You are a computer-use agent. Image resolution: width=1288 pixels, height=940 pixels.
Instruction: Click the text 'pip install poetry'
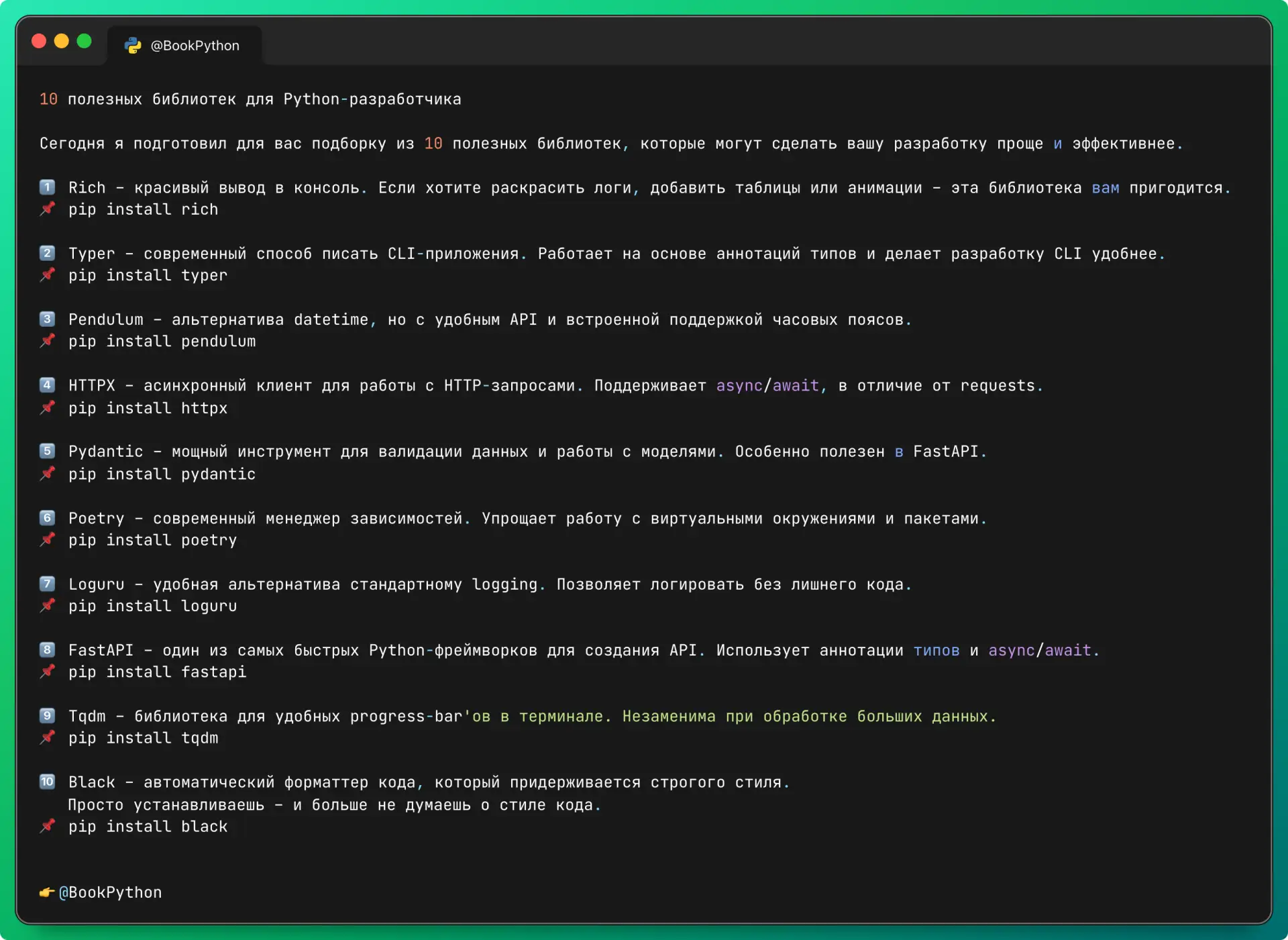153,539
